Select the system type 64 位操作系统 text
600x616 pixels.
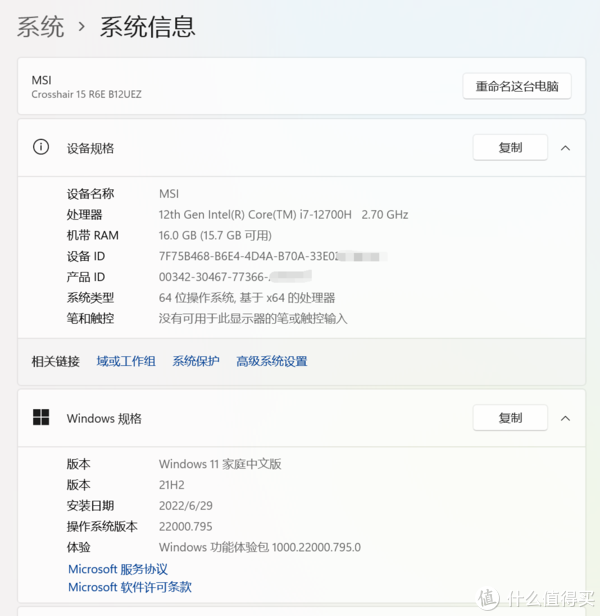[247, 298]
